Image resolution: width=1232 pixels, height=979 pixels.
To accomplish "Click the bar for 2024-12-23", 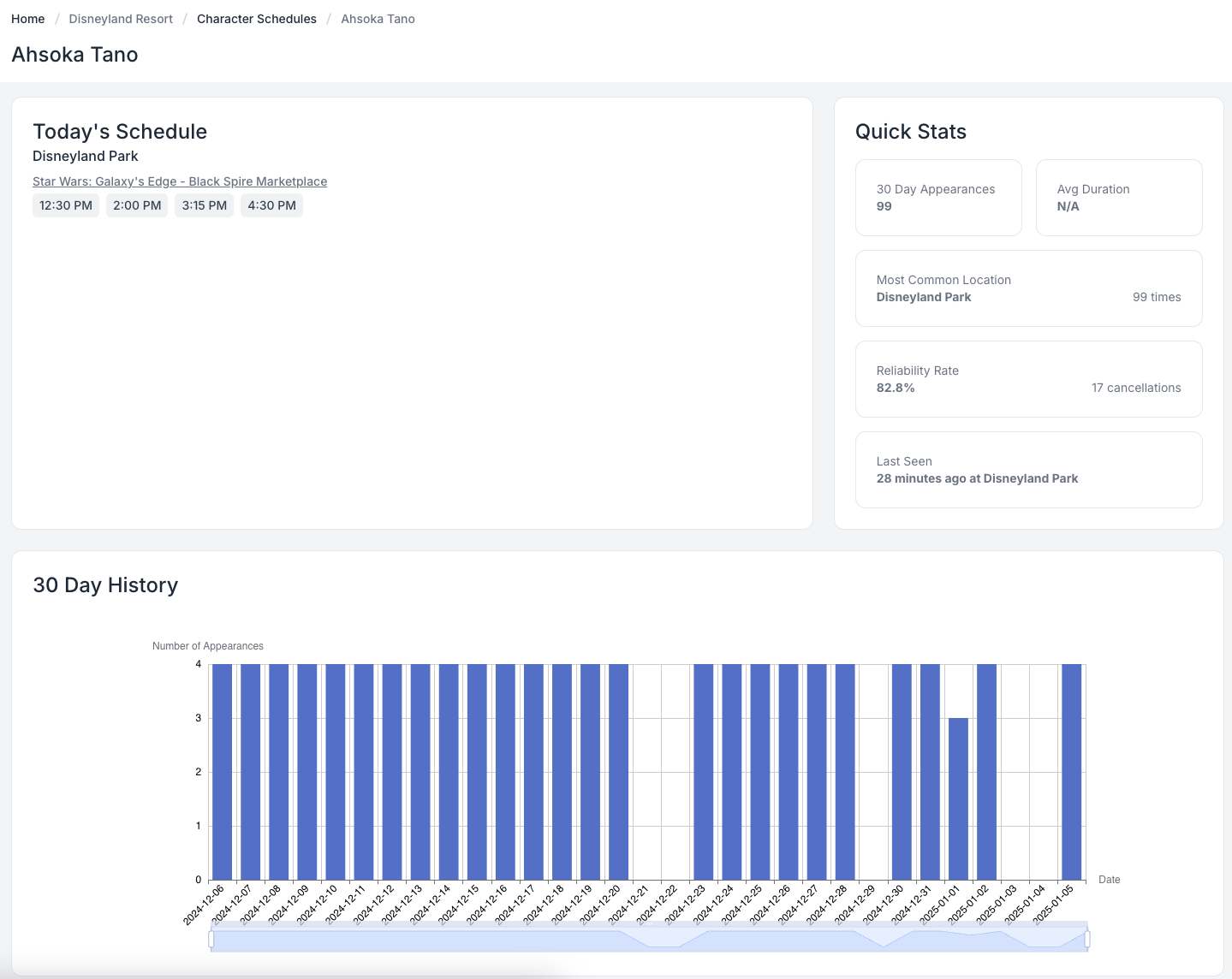I will (704, 772).
